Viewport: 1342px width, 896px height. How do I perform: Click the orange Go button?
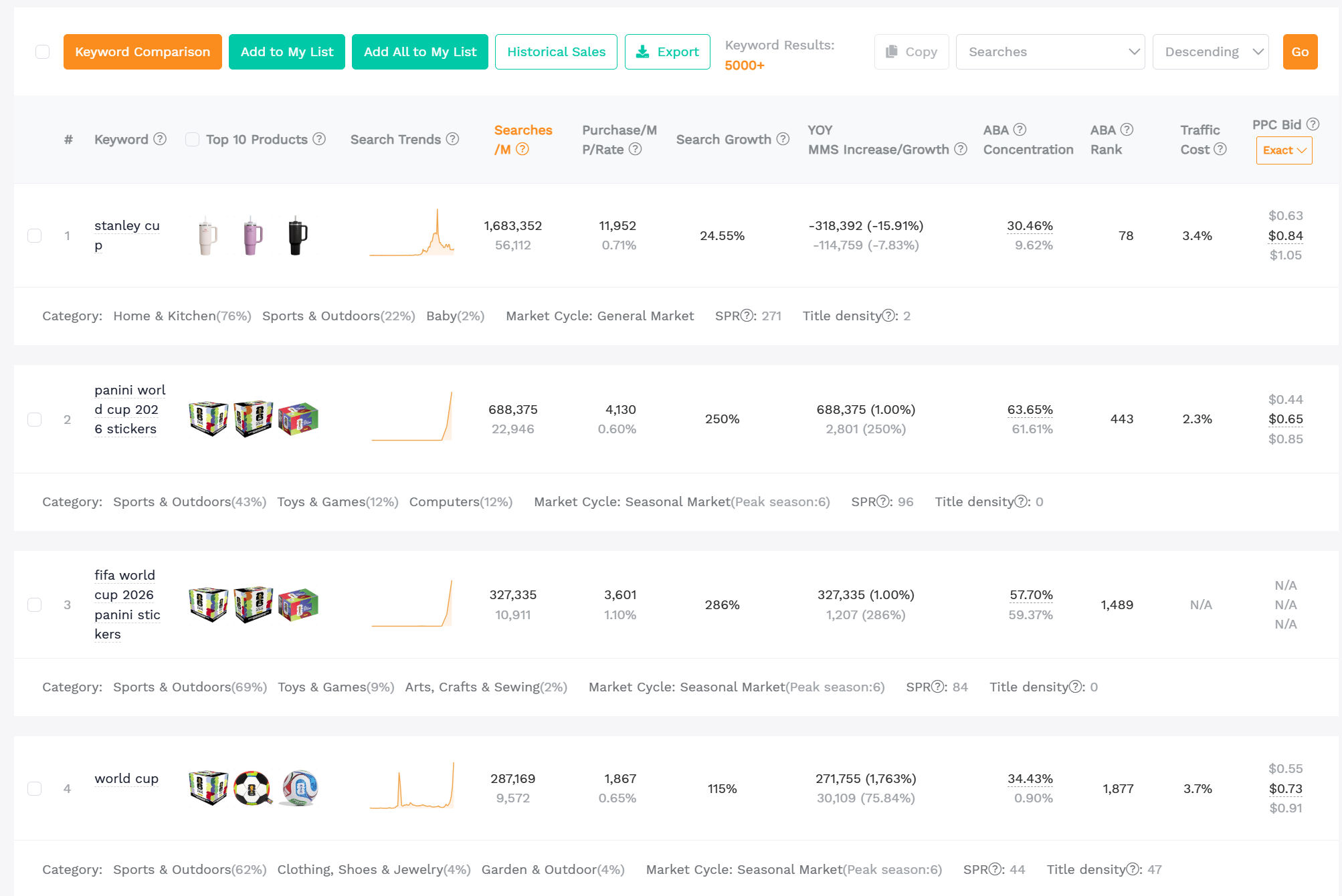pyautogui.click(x=1300, y=51)
